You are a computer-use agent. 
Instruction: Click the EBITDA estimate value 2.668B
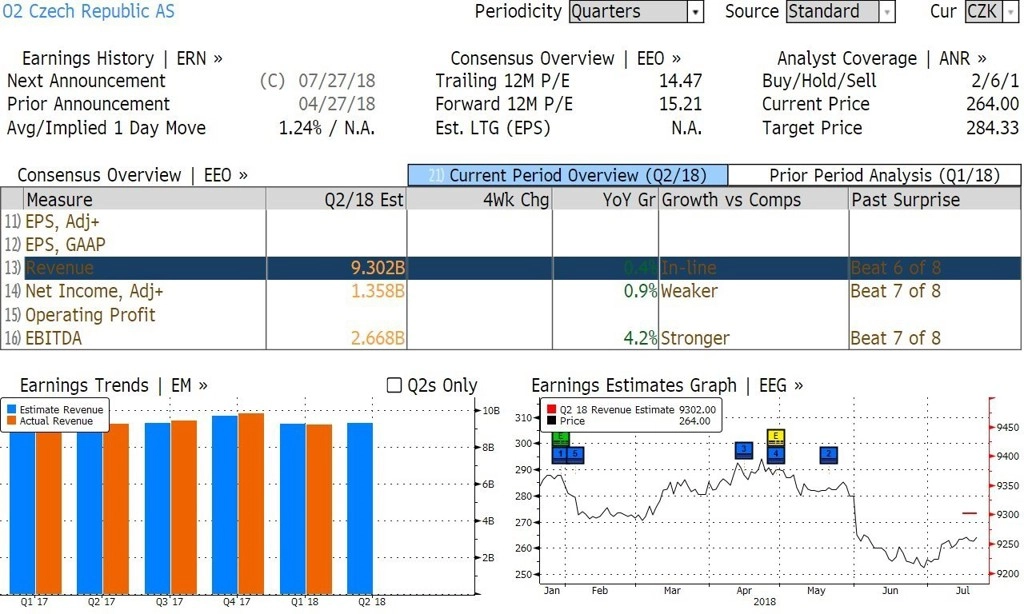click(x=377, y=338)
